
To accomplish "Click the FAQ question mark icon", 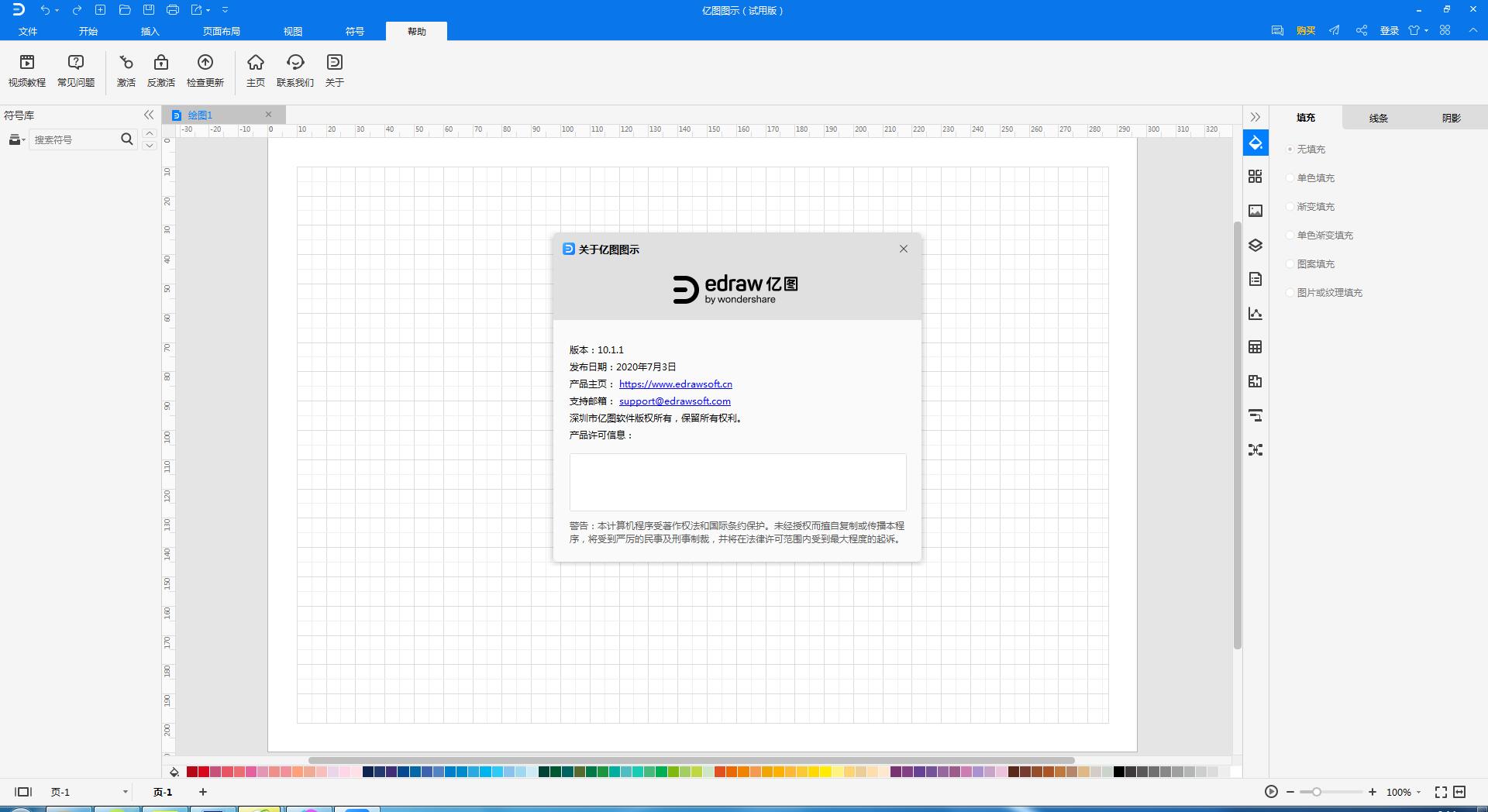I will click(76, 63).
